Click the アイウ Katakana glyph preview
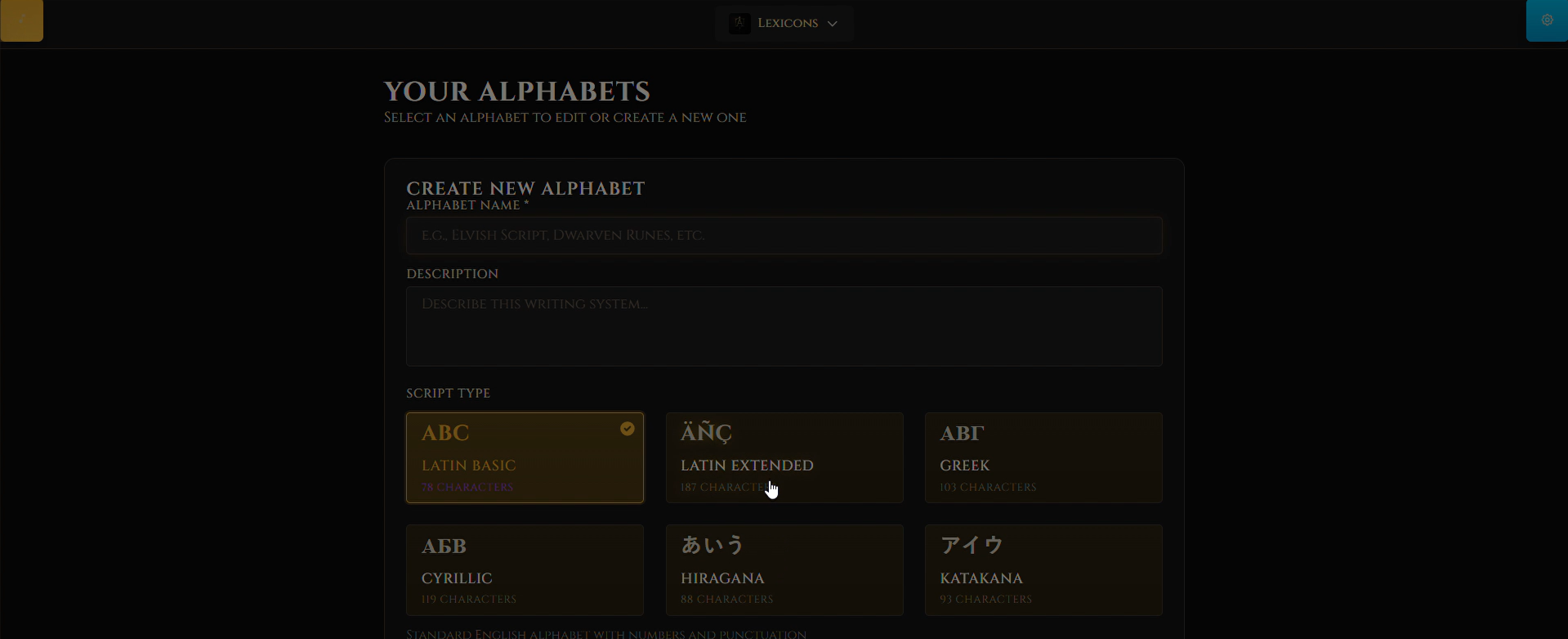 point(972,545)
